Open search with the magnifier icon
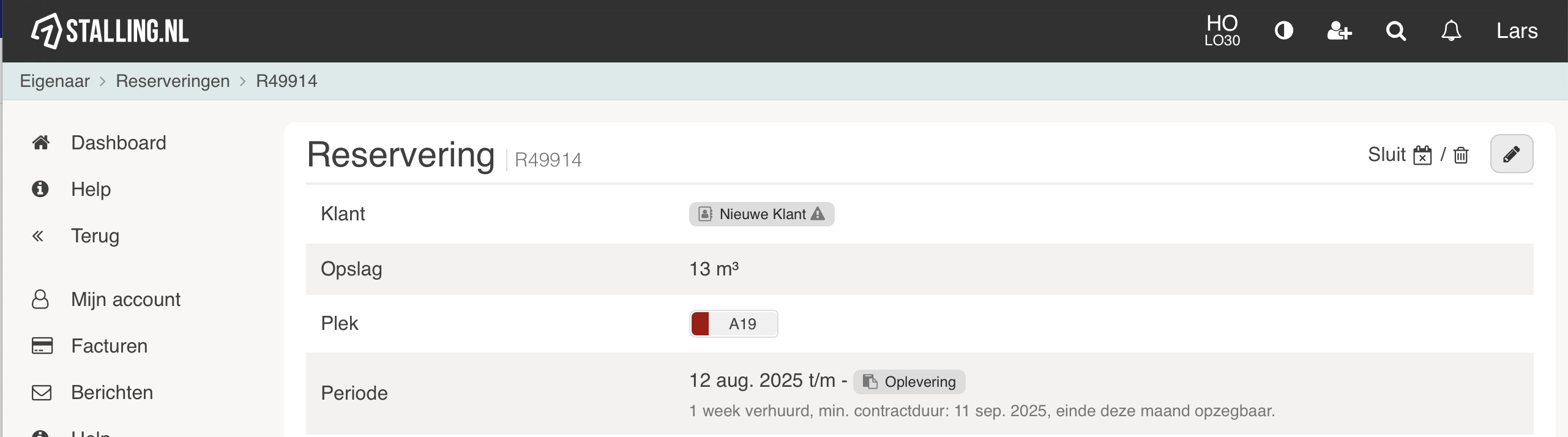The image size is (1568, 437). coord(1395,31)
